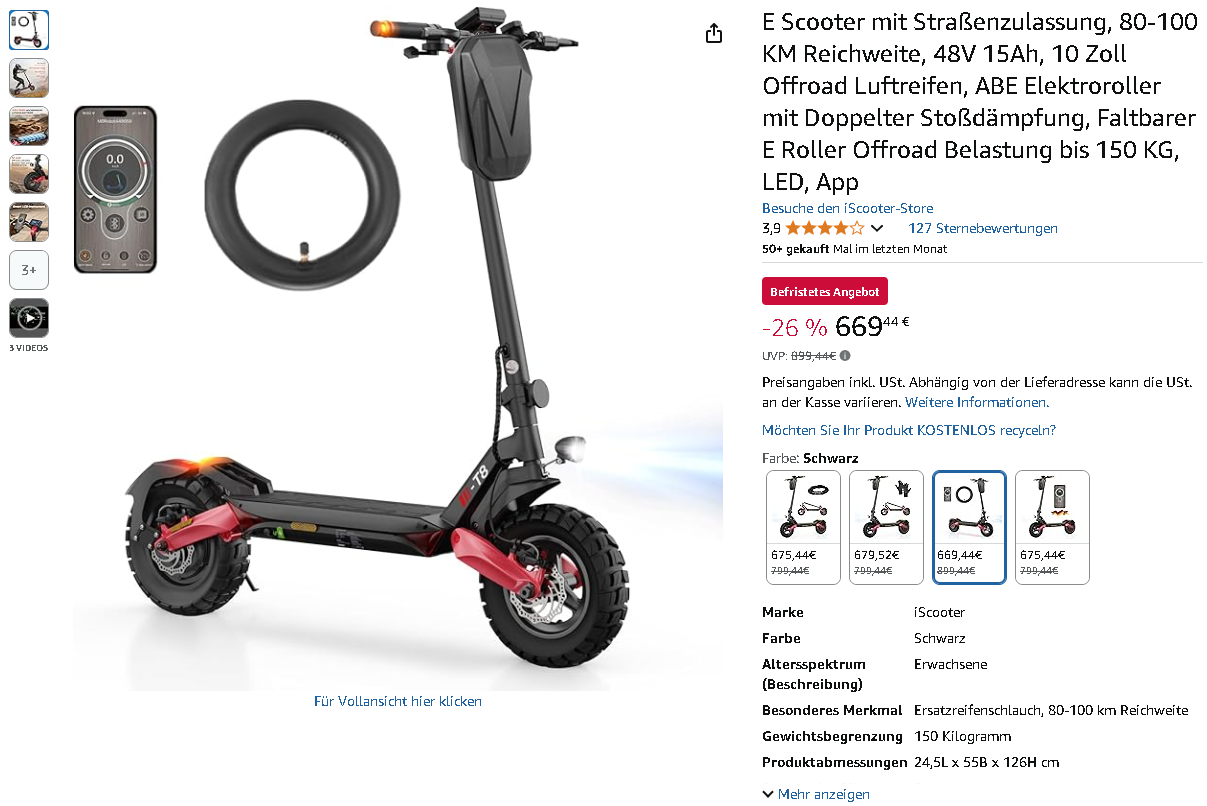Open 127 Sternebewertungen reviews link
The width and height of the screenshot is (1207, 806).
pyautogui.click(x=982, y=228)
